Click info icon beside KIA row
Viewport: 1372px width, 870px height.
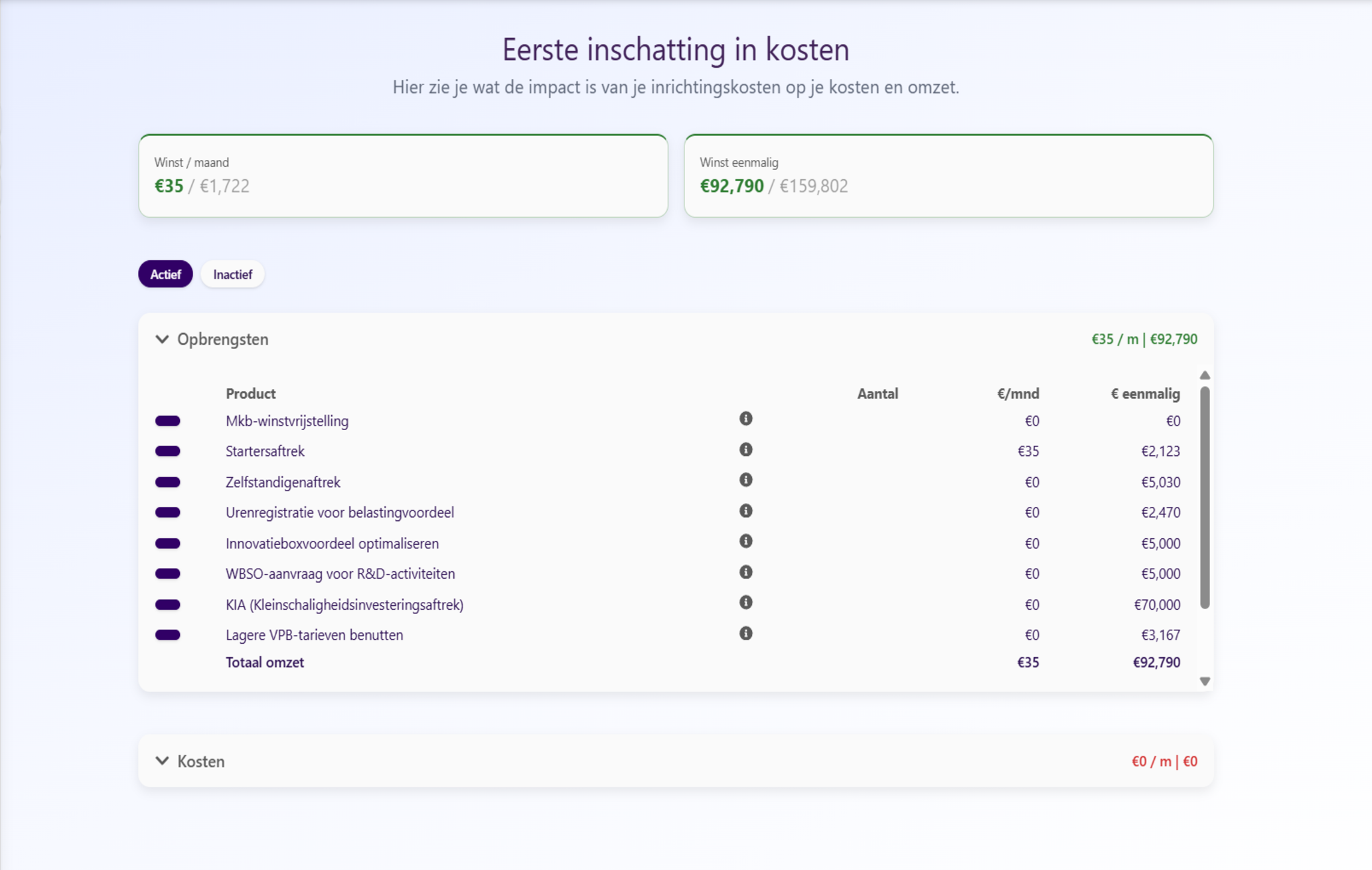click(745, 603)
